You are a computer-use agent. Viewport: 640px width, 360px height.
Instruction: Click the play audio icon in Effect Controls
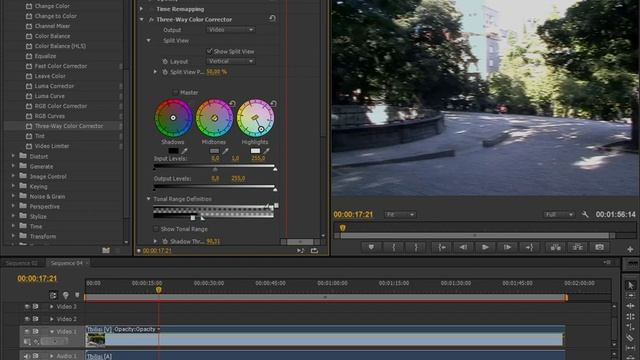pos(300,251)
